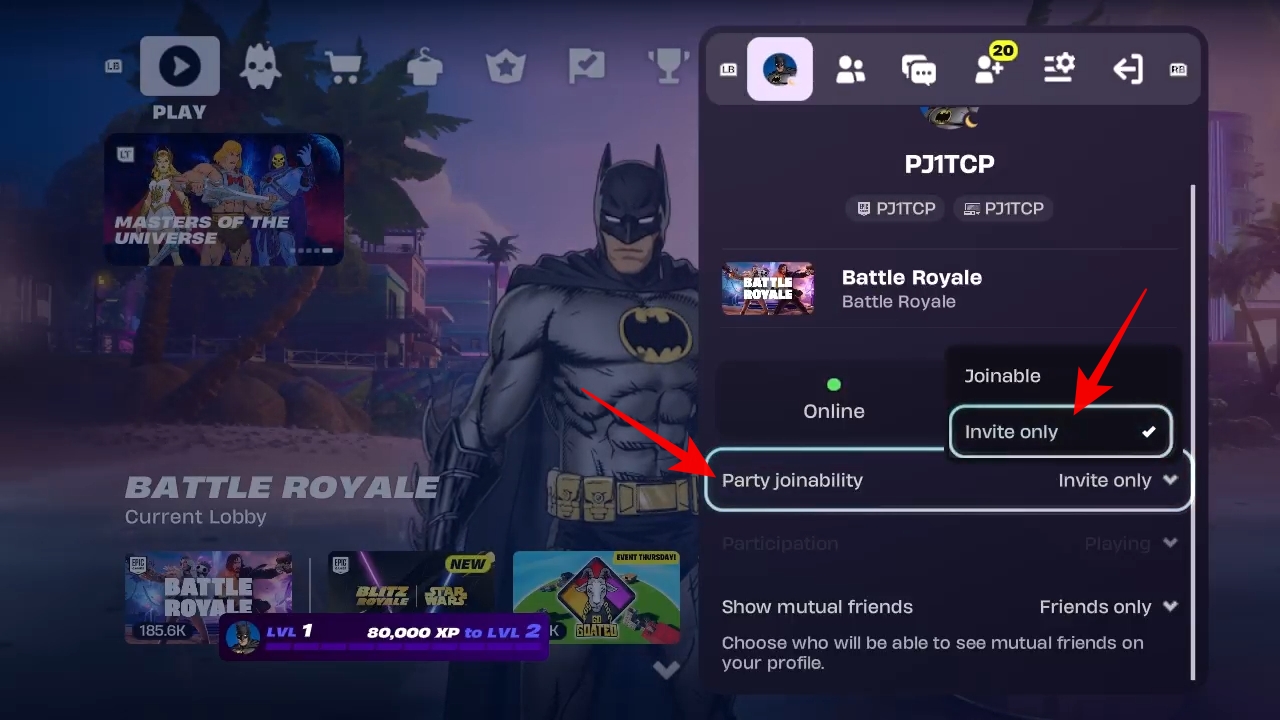
Task: Click the LB indicator beside Play tab
Action: [x=114, y=66]
